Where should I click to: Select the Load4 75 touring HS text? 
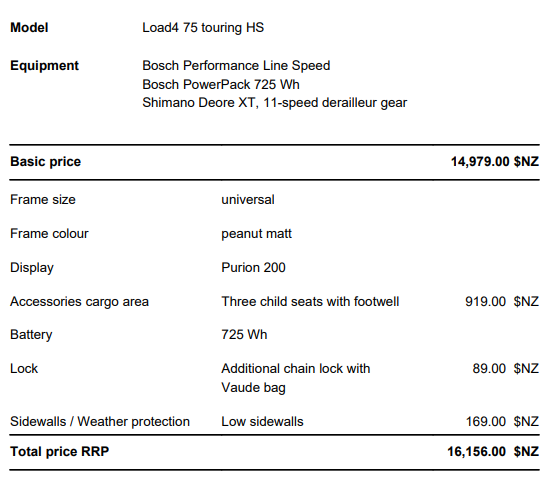pyautogui.click(x=203, y=28)
